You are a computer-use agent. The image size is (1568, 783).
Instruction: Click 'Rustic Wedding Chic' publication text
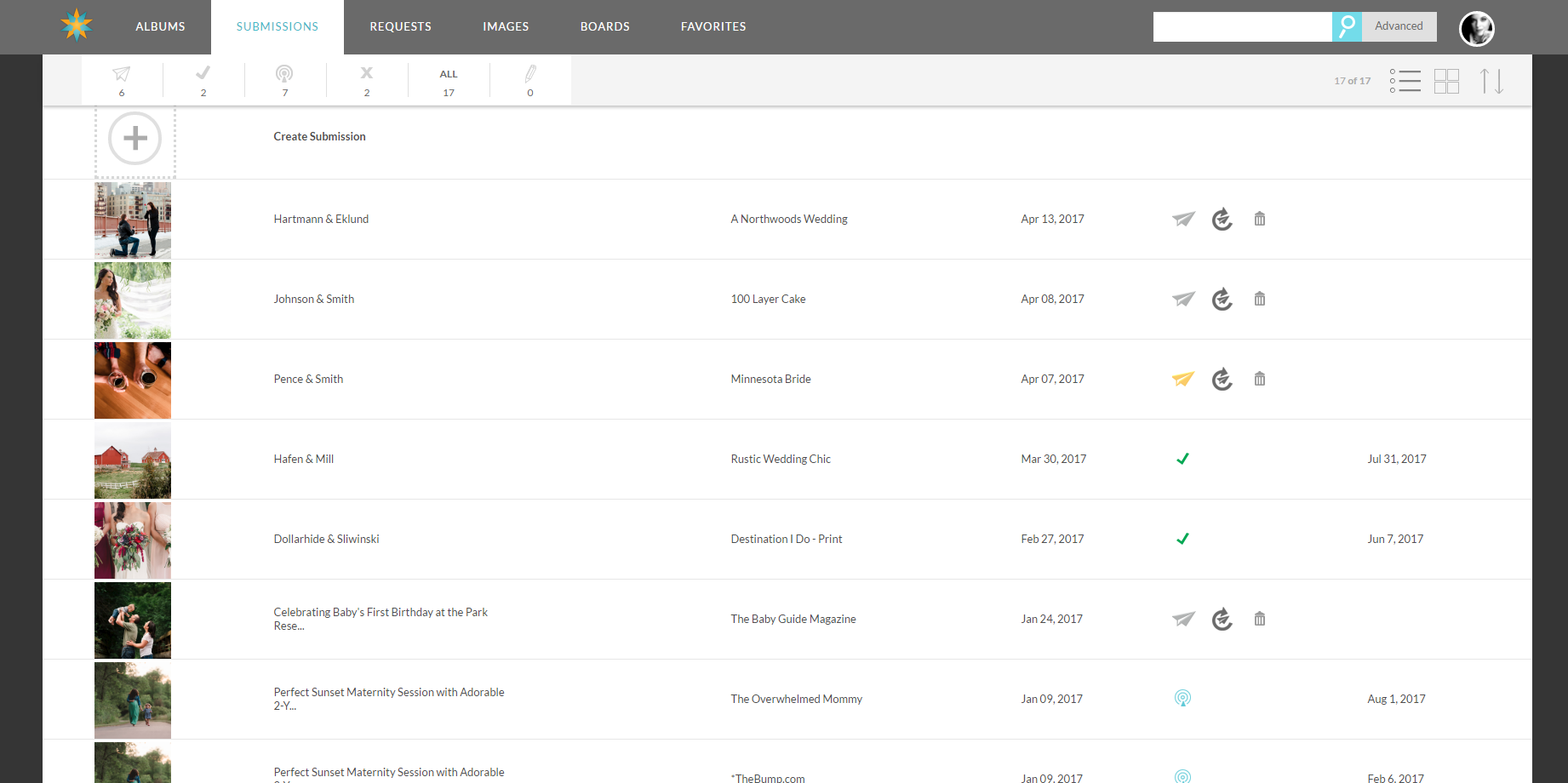click(781, 459)
